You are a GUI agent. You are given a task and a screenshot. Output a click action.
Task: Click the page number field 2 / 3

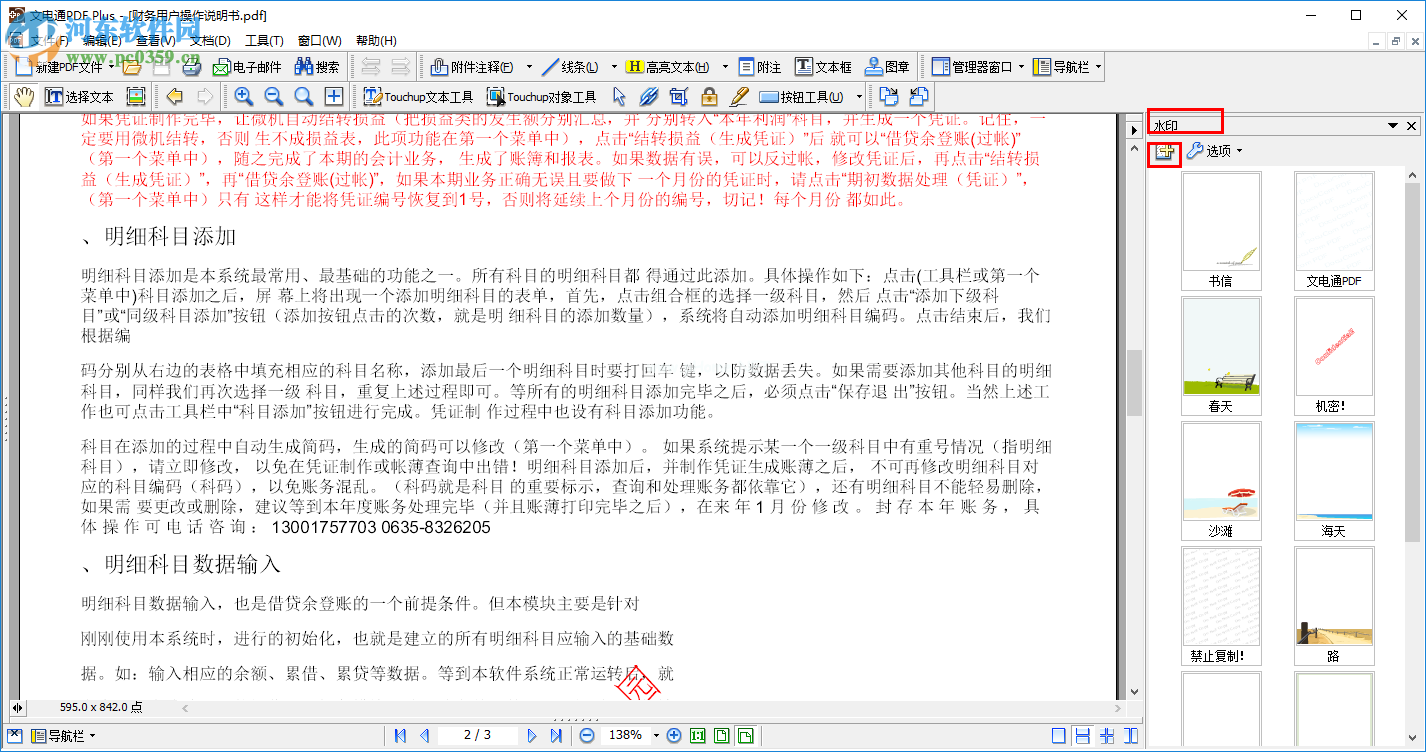click(x=477, y=735)
